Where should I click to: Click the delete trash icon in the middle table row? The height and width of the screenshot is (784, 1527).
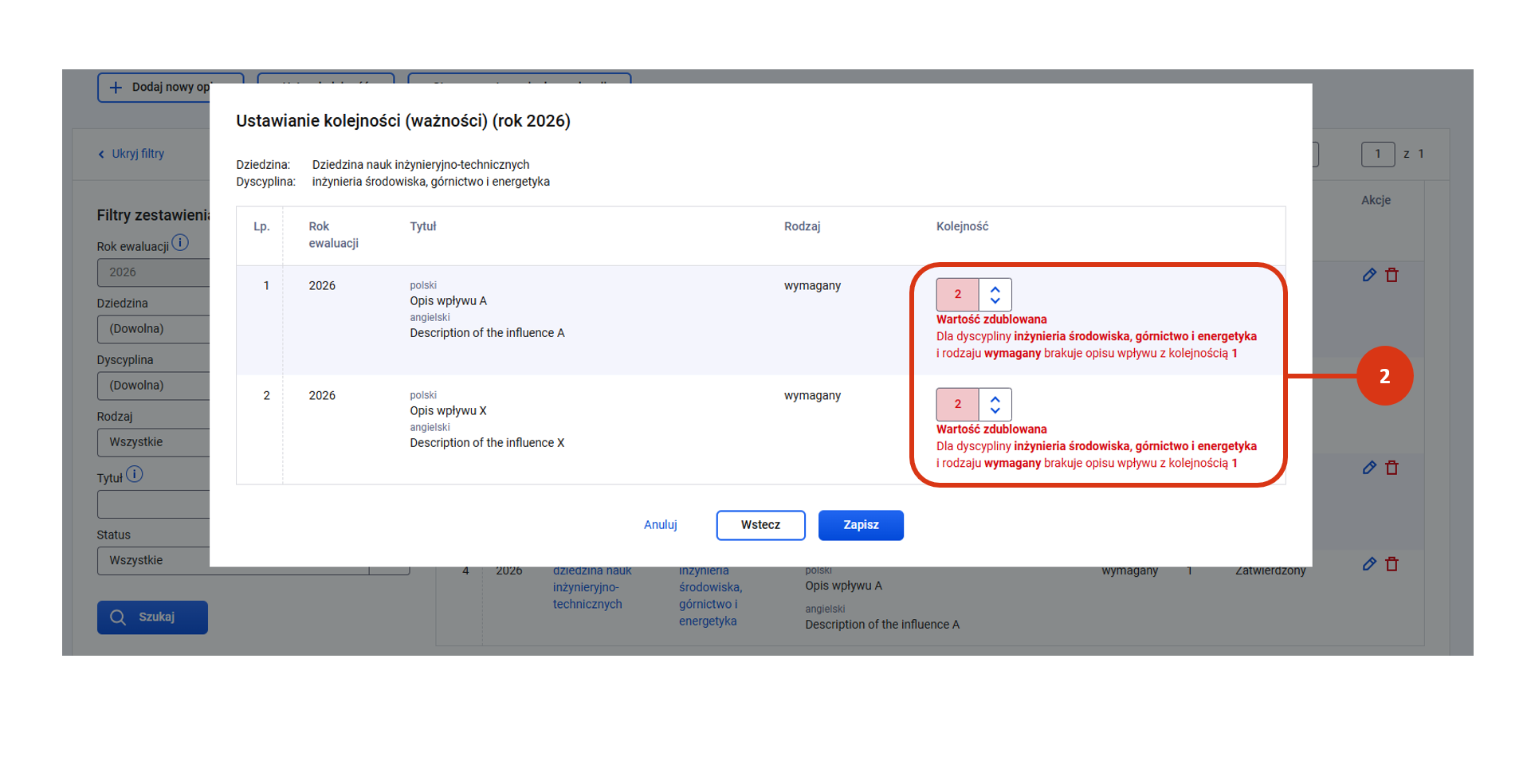coord(1392,468)
